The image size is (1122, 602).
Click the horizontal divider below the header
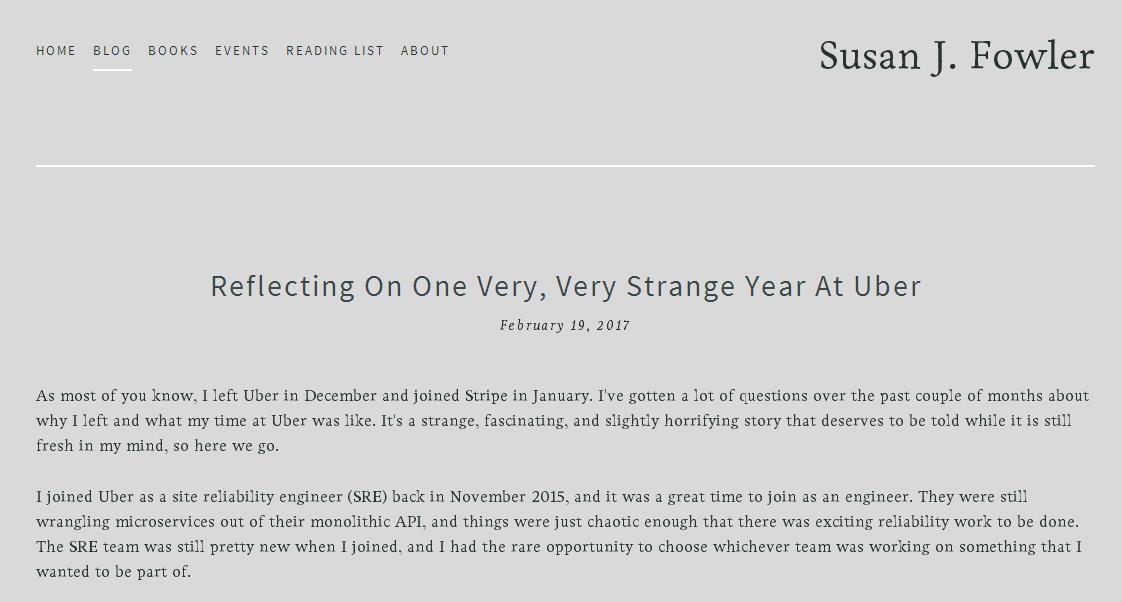click(565, 165)
